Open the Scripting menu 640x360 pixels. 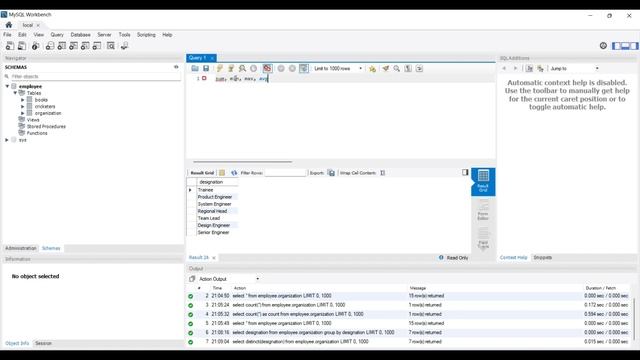tap(146, 35)
